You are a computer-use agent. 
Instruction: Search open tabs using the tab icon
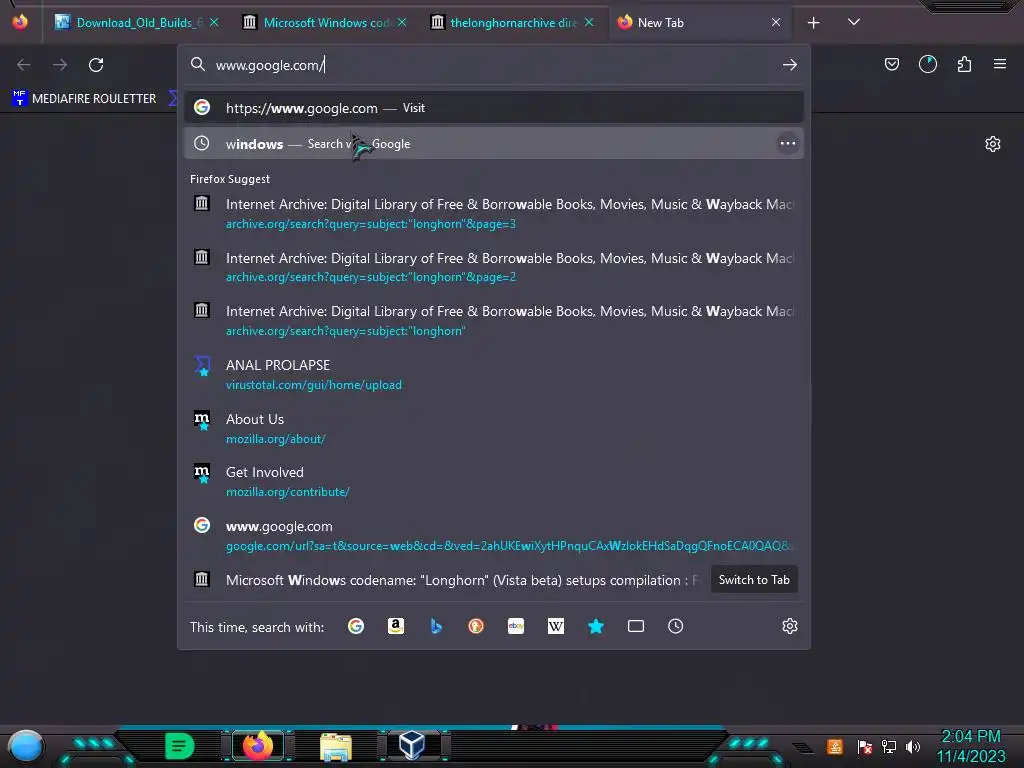pyautogui.click(x=636, y=626)
